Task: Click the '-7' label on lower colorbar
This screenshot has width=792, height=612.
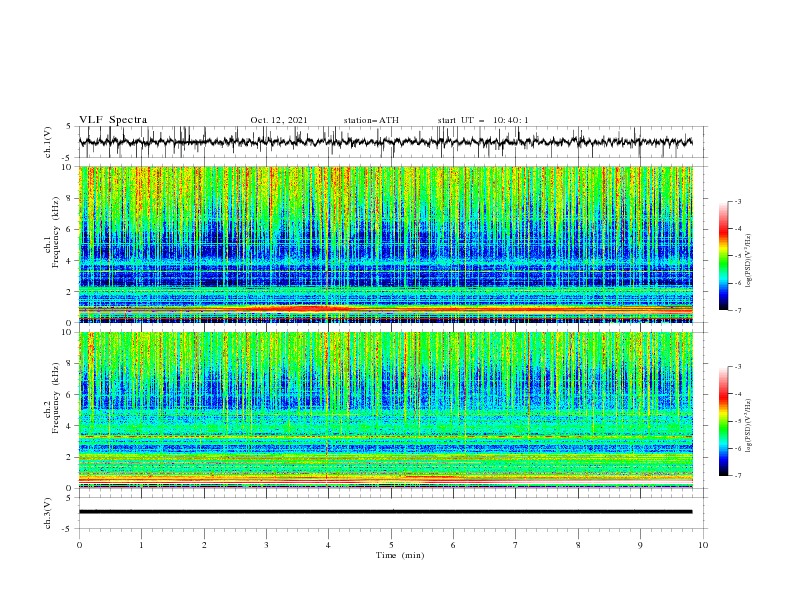Action: pyautogui.click(x=737, y=476)
